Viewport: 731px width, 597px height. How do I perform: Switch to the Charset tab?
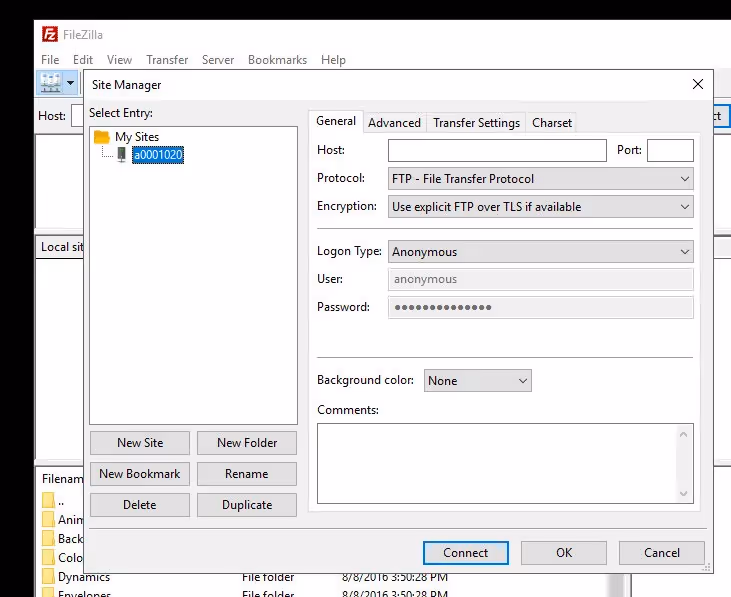pos(552,123)
